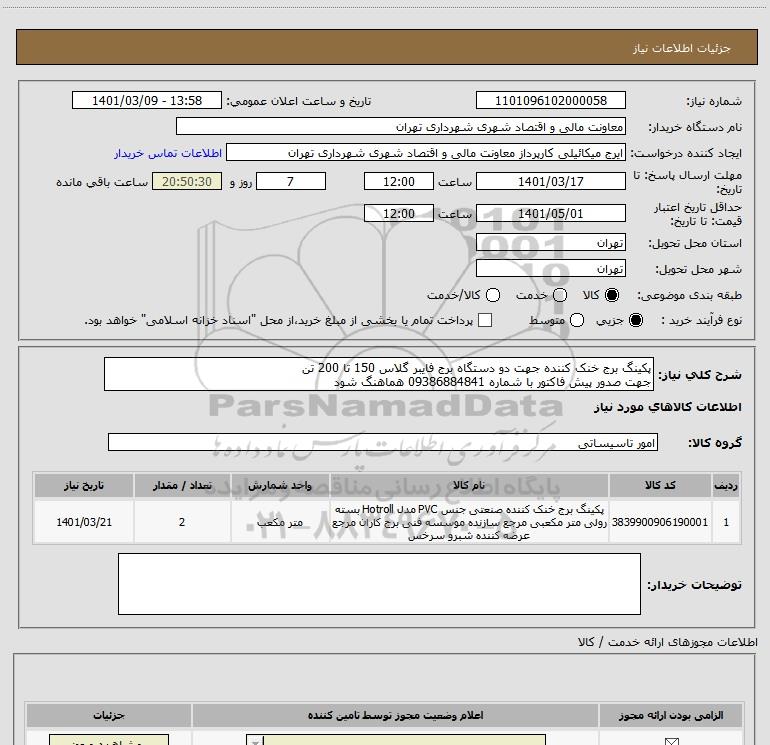The image size is (770, 745).
Task: Click page title جزئیات اطلاعات نیاز
Action: click(x=681, y=48)
